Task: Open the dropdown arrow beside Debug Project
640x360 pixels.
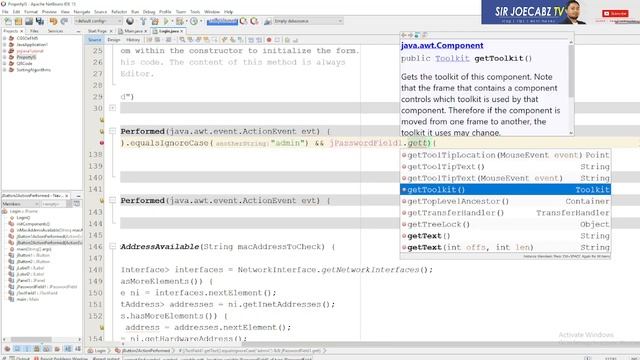Action: pos(186,21)
